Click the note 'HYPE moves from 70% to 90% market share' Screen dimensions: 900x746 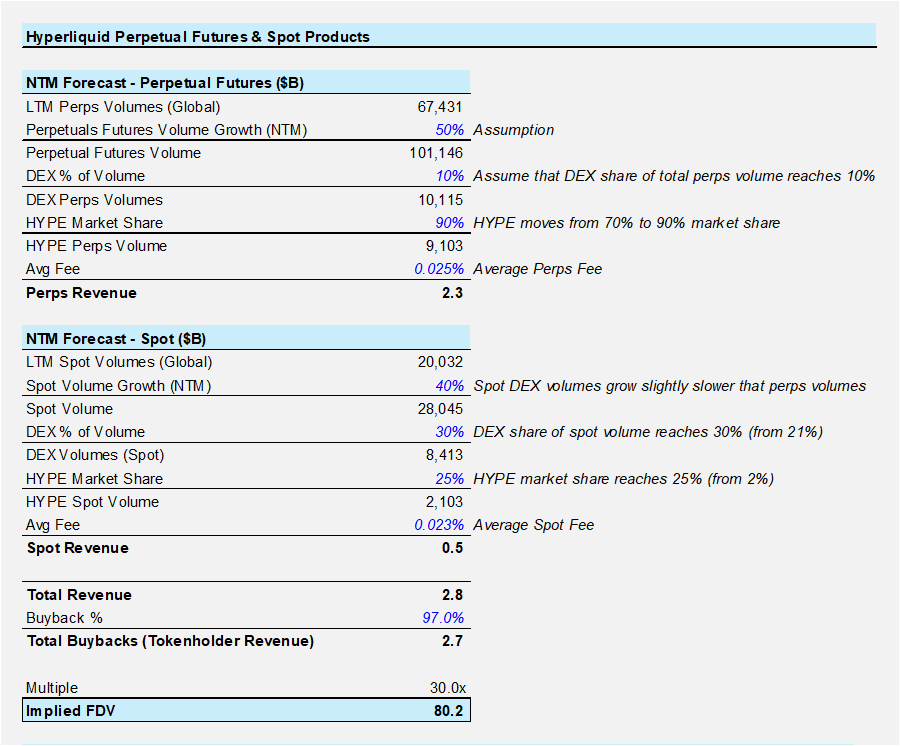pyautogui.click(x=626, y=223)
